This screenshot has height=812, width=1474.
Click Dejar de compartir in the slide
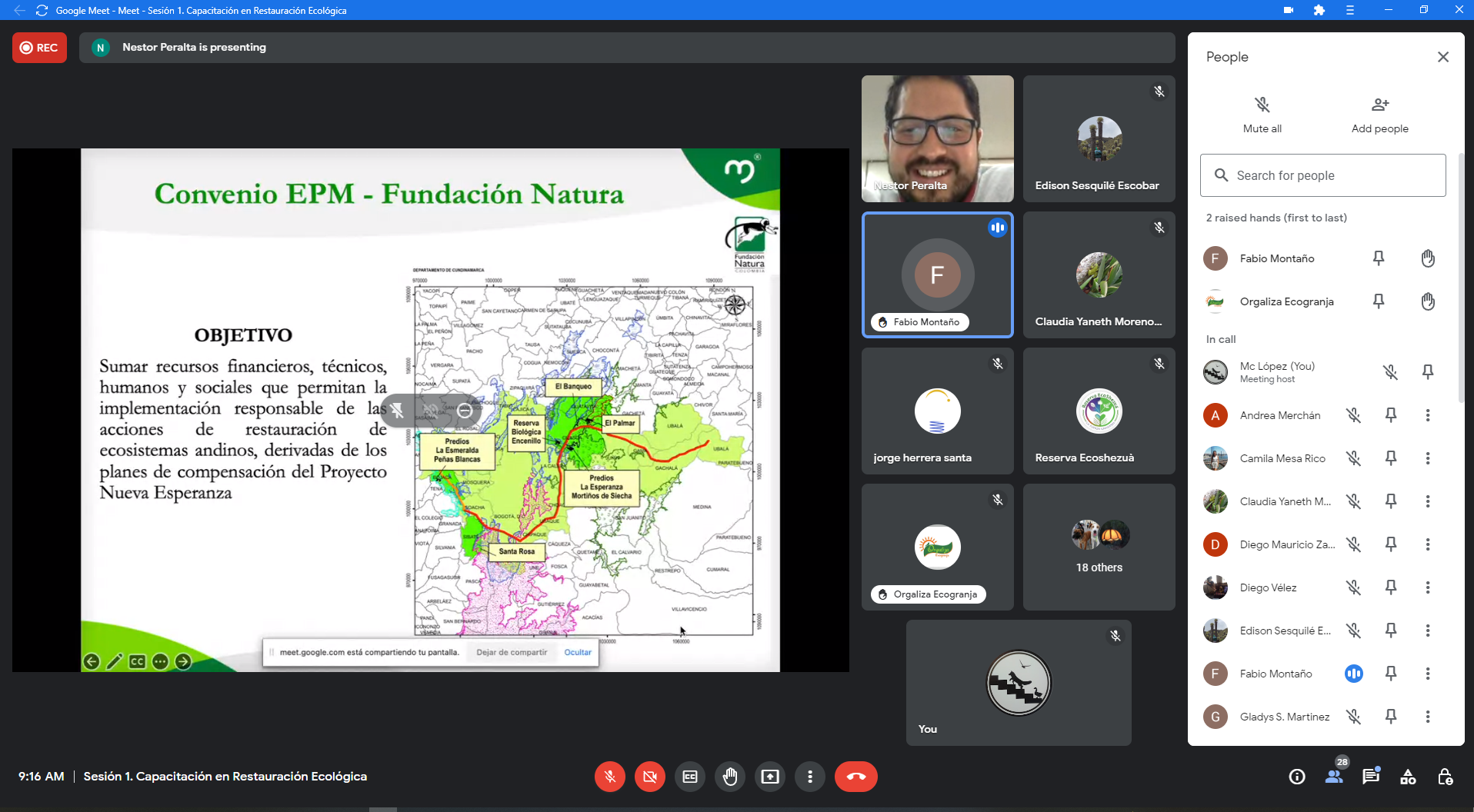click(x=512, y=652)
